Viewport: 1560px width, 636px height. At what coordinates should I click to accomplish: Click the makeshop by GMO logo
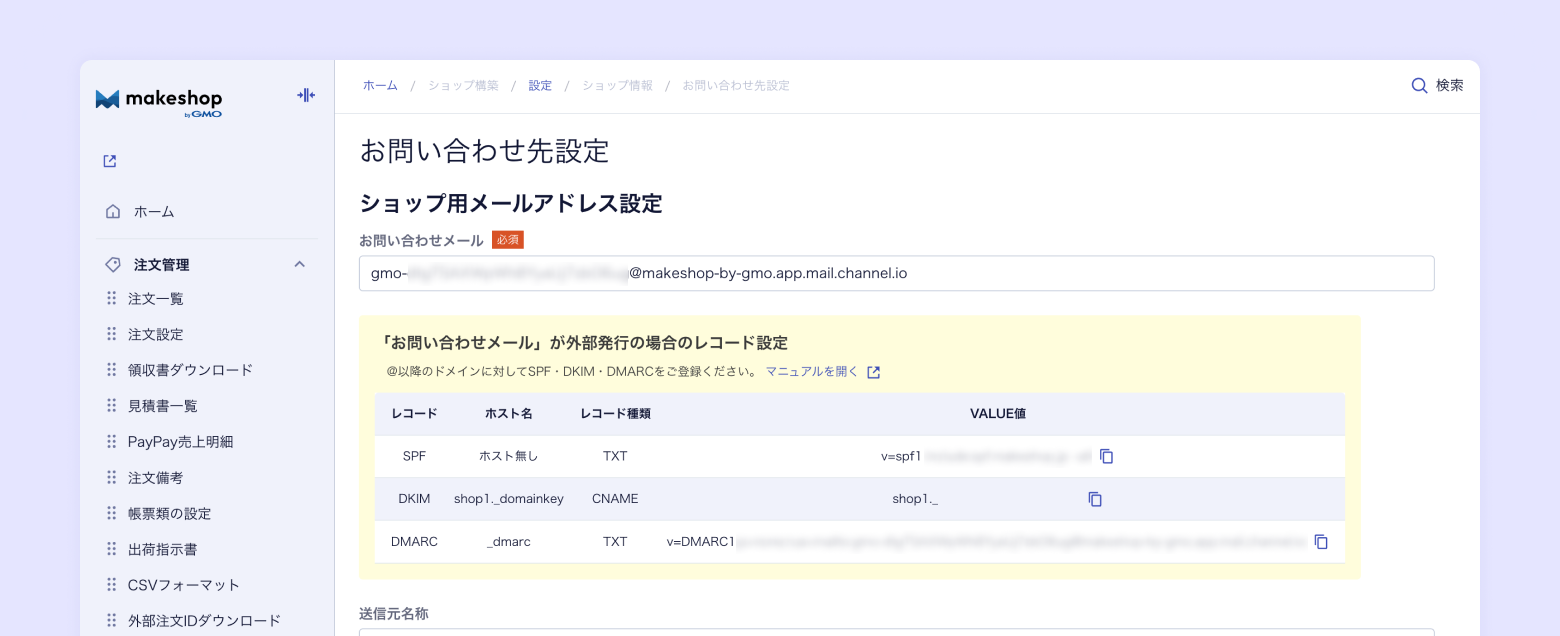(x=159, y=102)
